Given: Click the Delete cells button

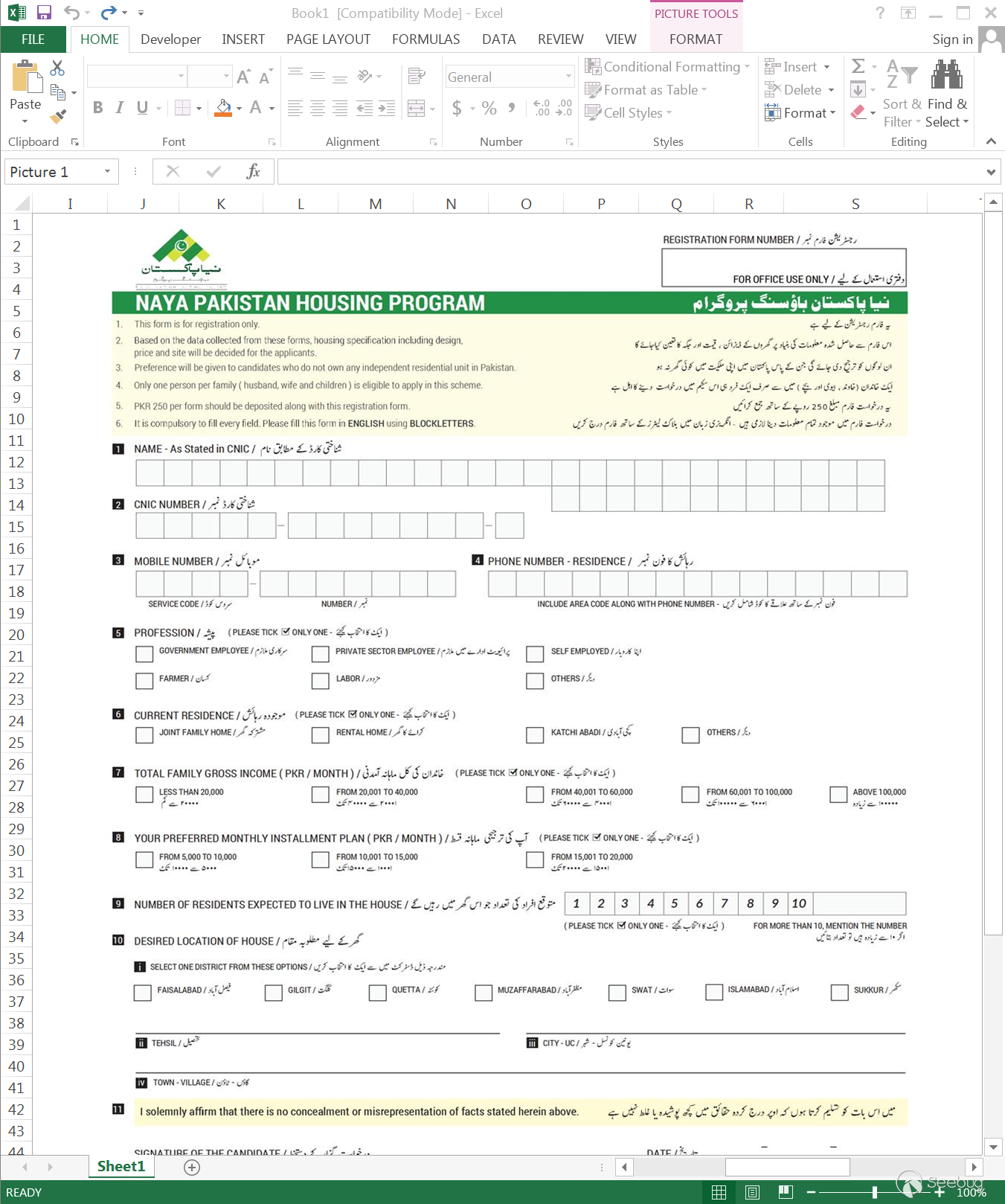Looking at the screenshot, I should tap(799, 89).
